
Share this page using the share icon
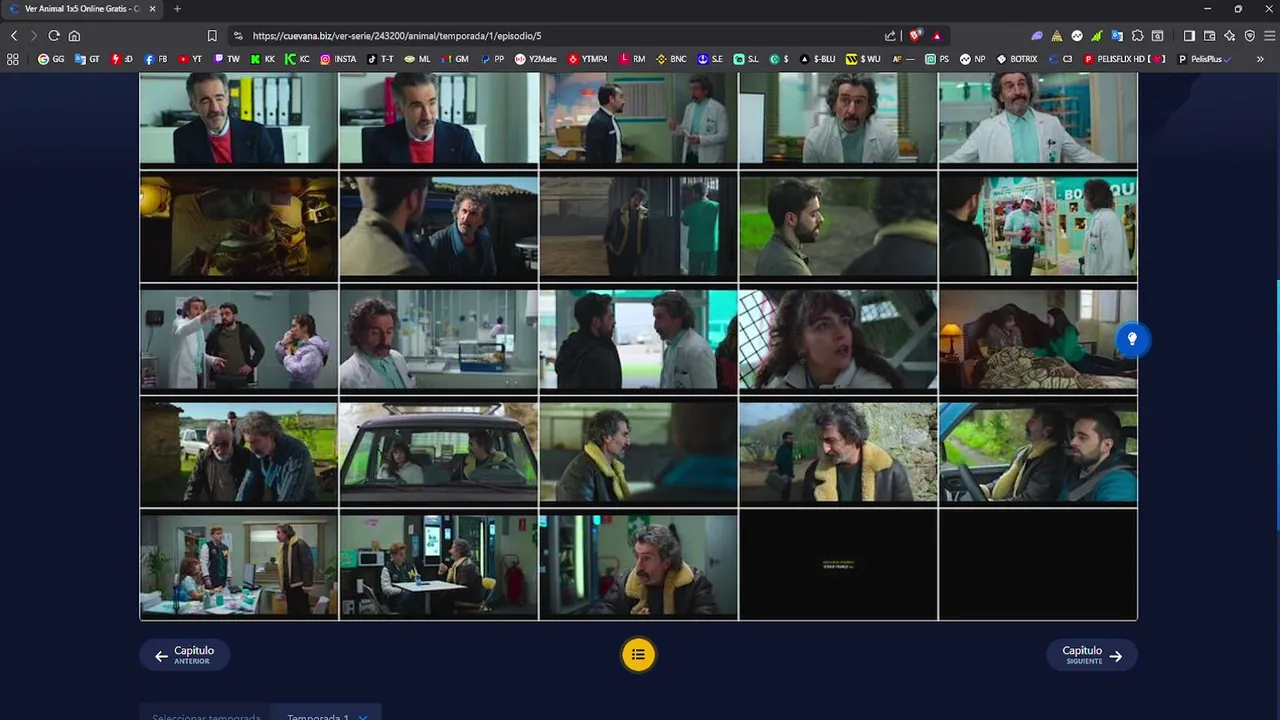pos(890,36)
